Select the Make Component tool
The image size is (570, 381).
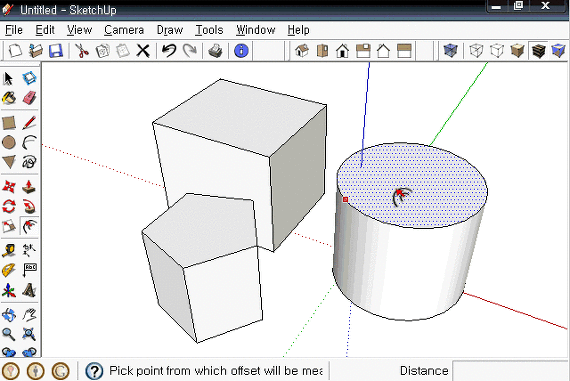(29, 78)
